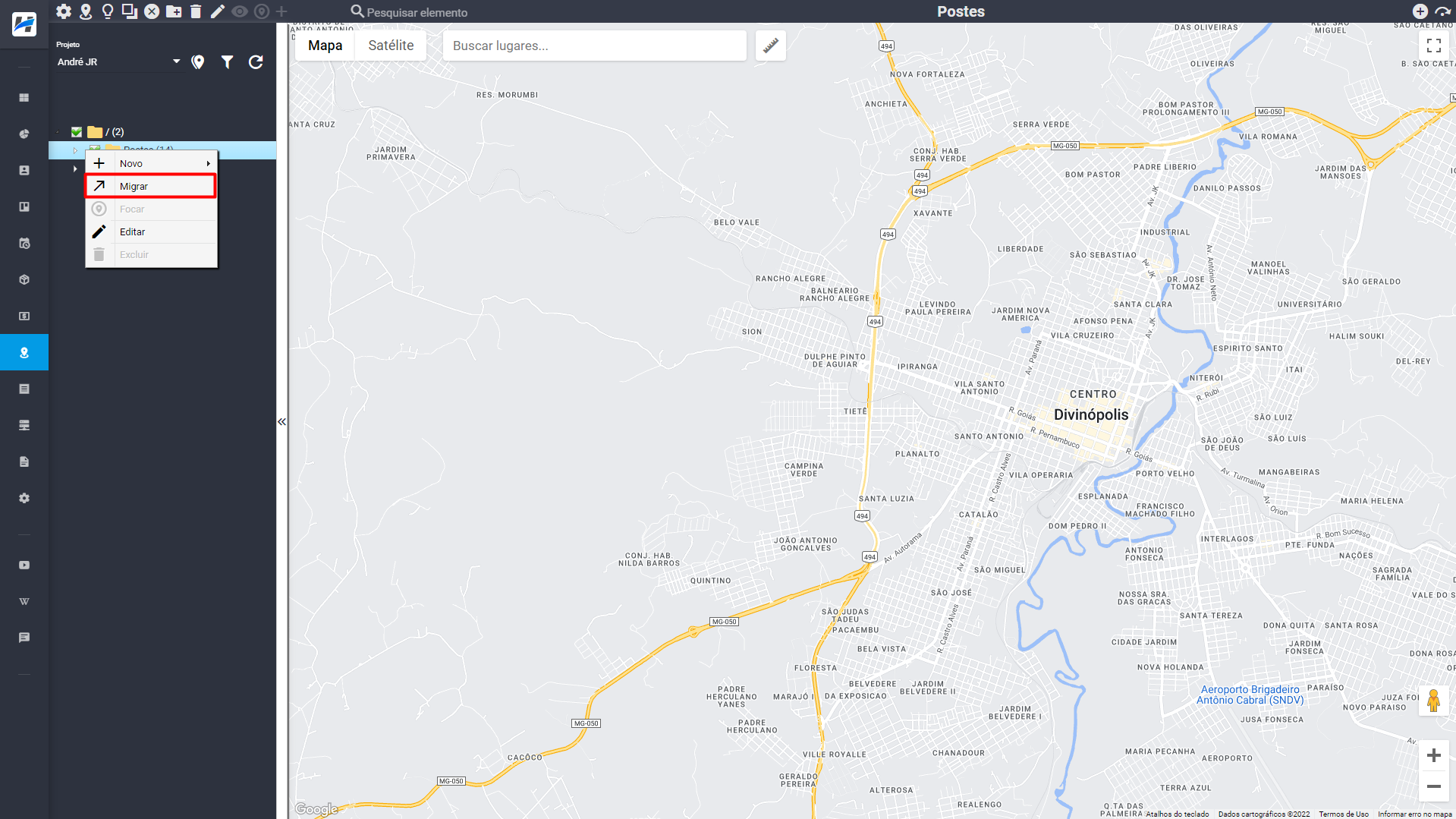Toggle the root folder checkbox
This screenshot has height=819, width=1456.
tap(77, 132)
